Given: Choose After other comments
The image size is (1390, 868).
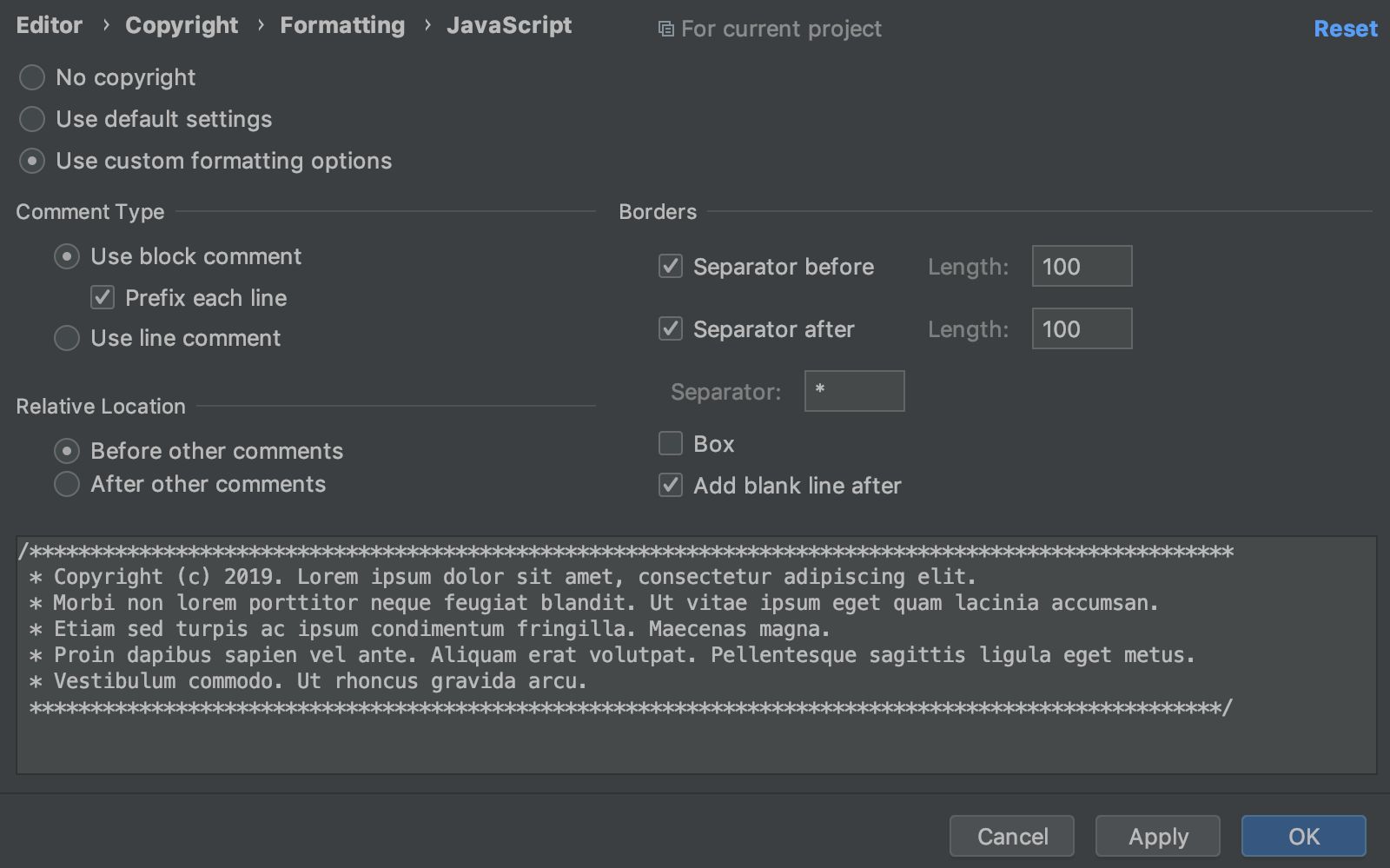Looking at the screenshot, I should [66, 484].
